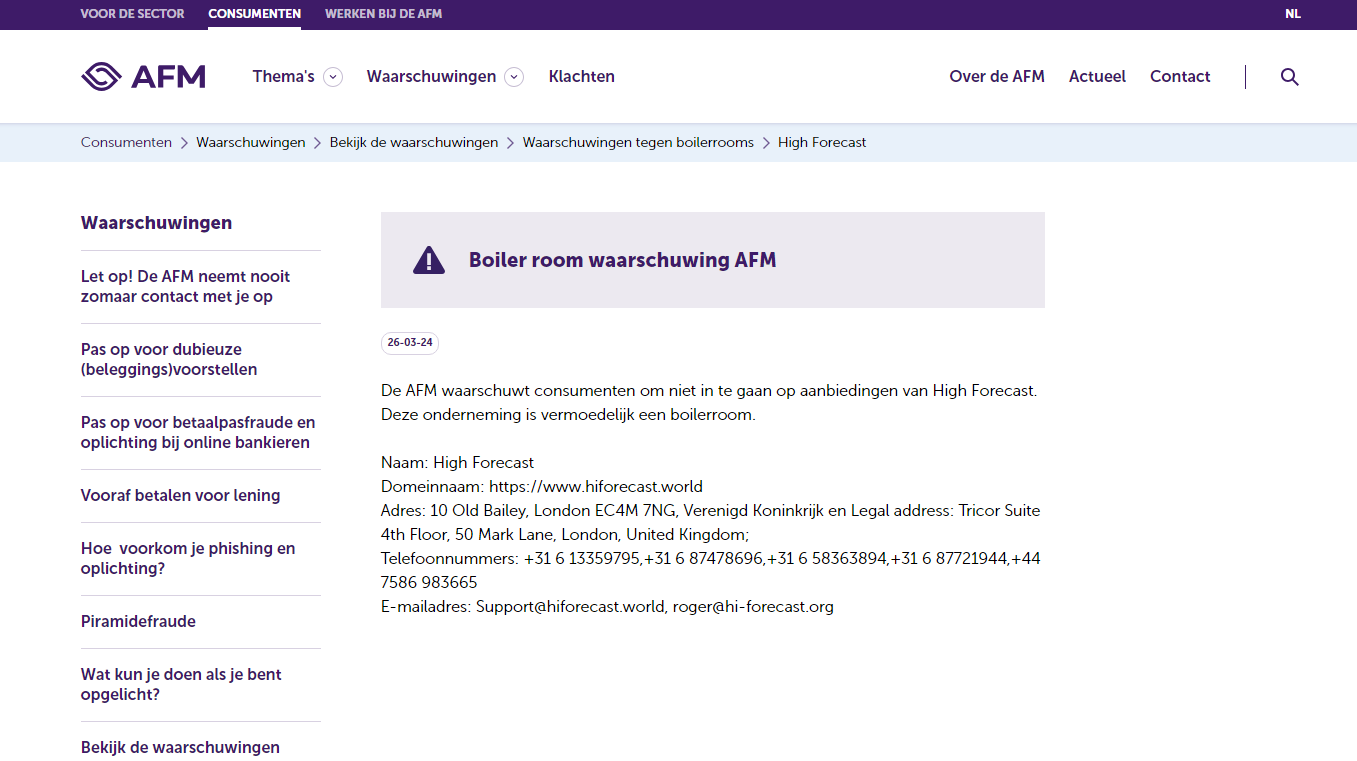Change language via NL selector
This screenshot has height=761, width=1357.
click(1293, 14)
